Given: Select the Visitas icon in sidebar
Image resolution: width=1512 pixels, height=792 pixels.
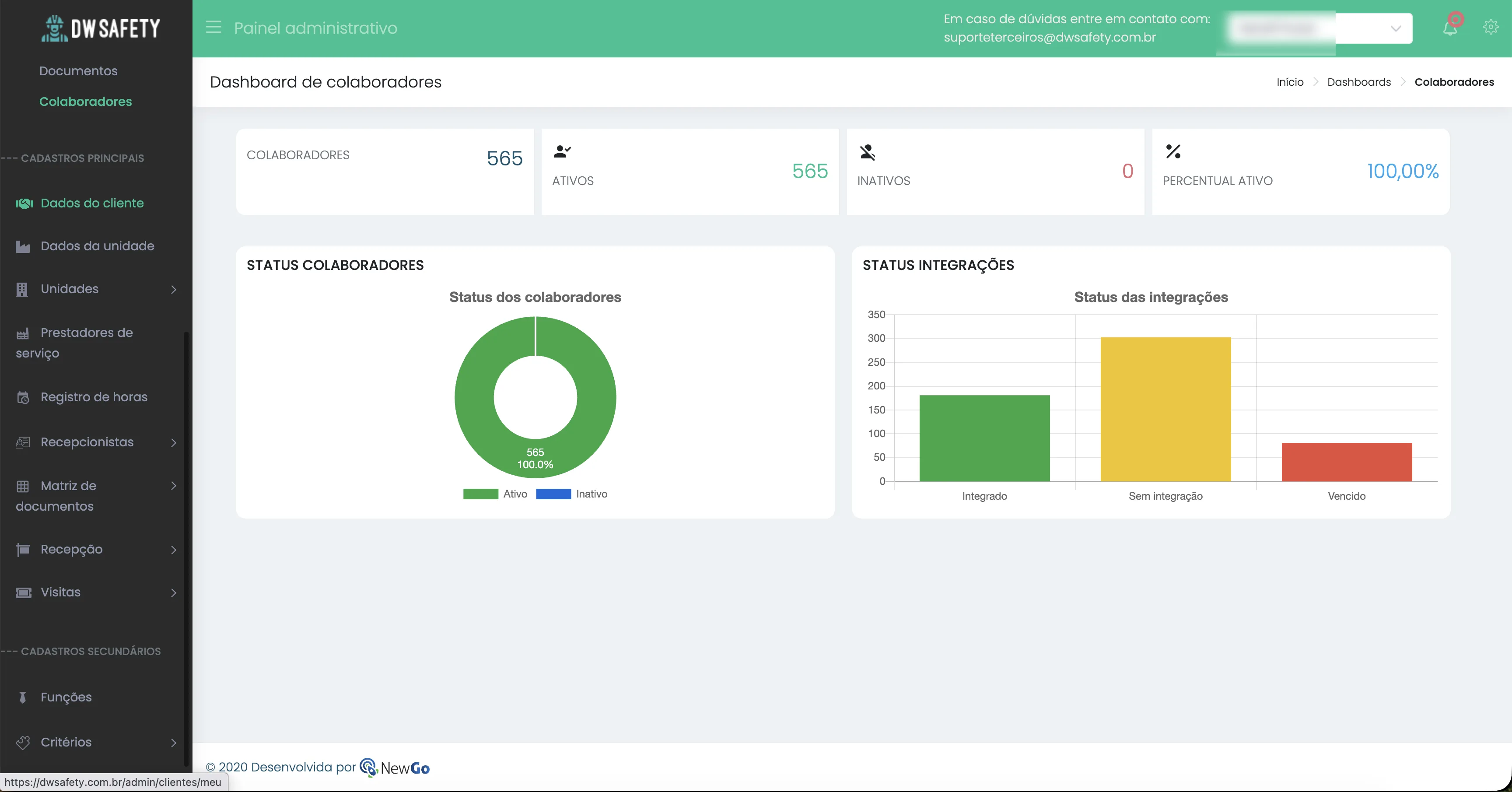Looking at the screenshot, I should [x=23, y=592].
